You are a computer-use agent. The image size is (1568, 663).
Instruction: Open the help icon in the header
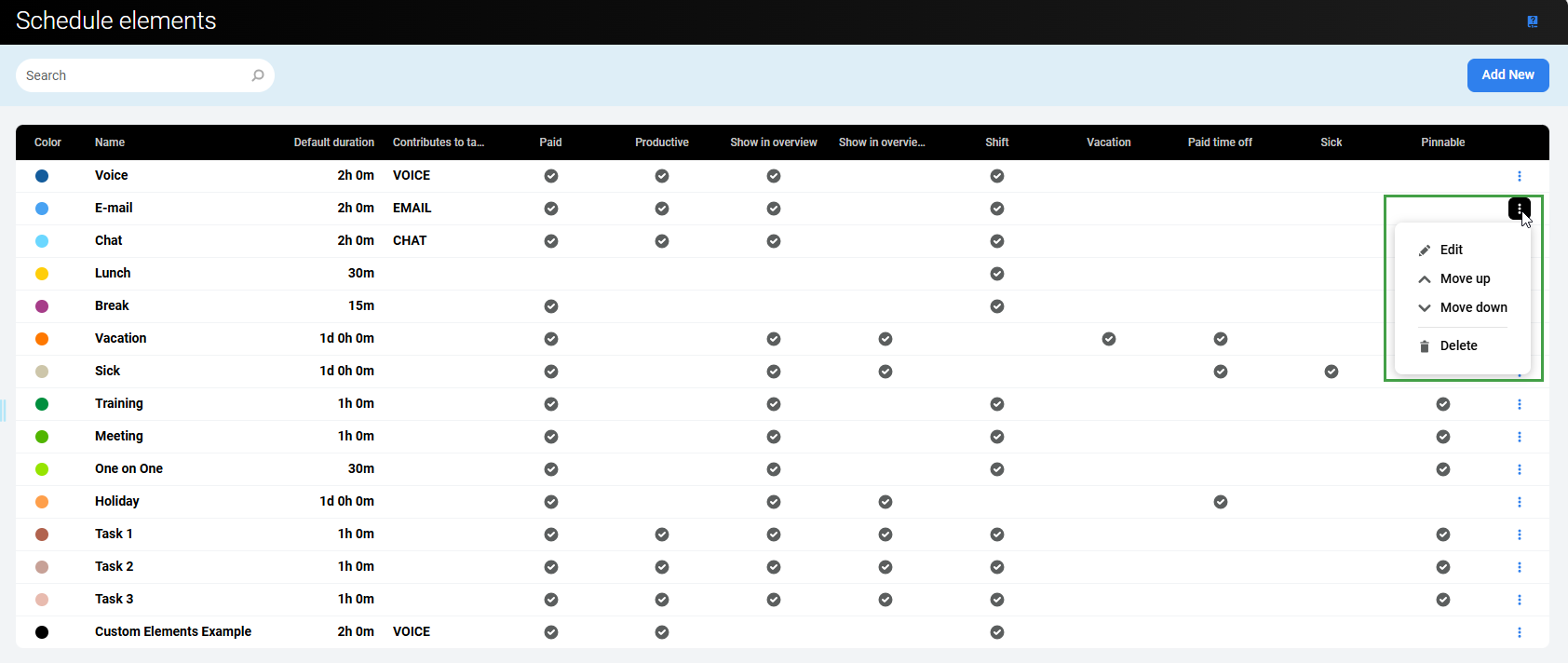[x=1533, y=21]
